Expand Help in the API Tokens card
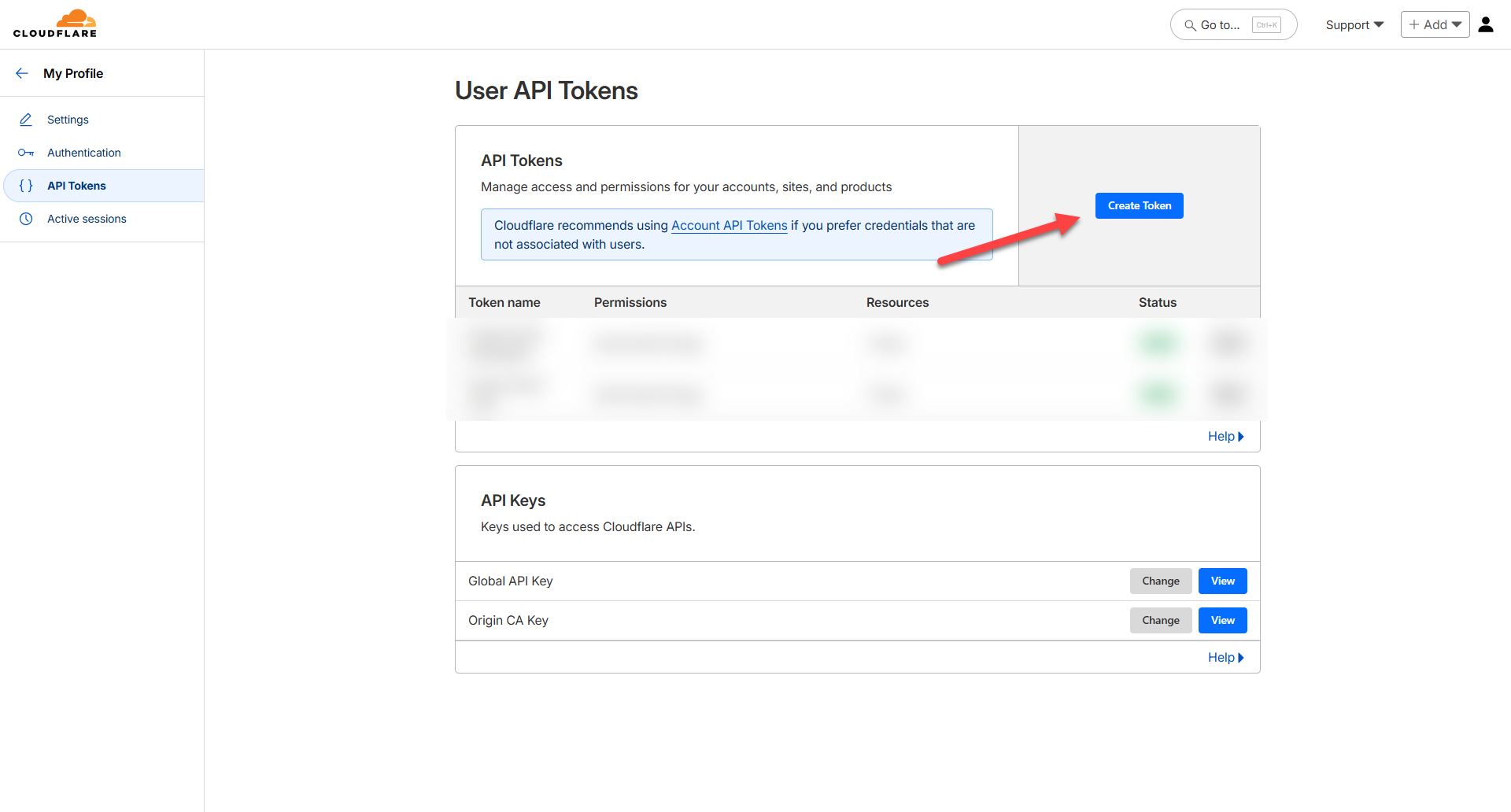Image resolution: width=1511 pixels, height=812 pixels. (1225, 437)
